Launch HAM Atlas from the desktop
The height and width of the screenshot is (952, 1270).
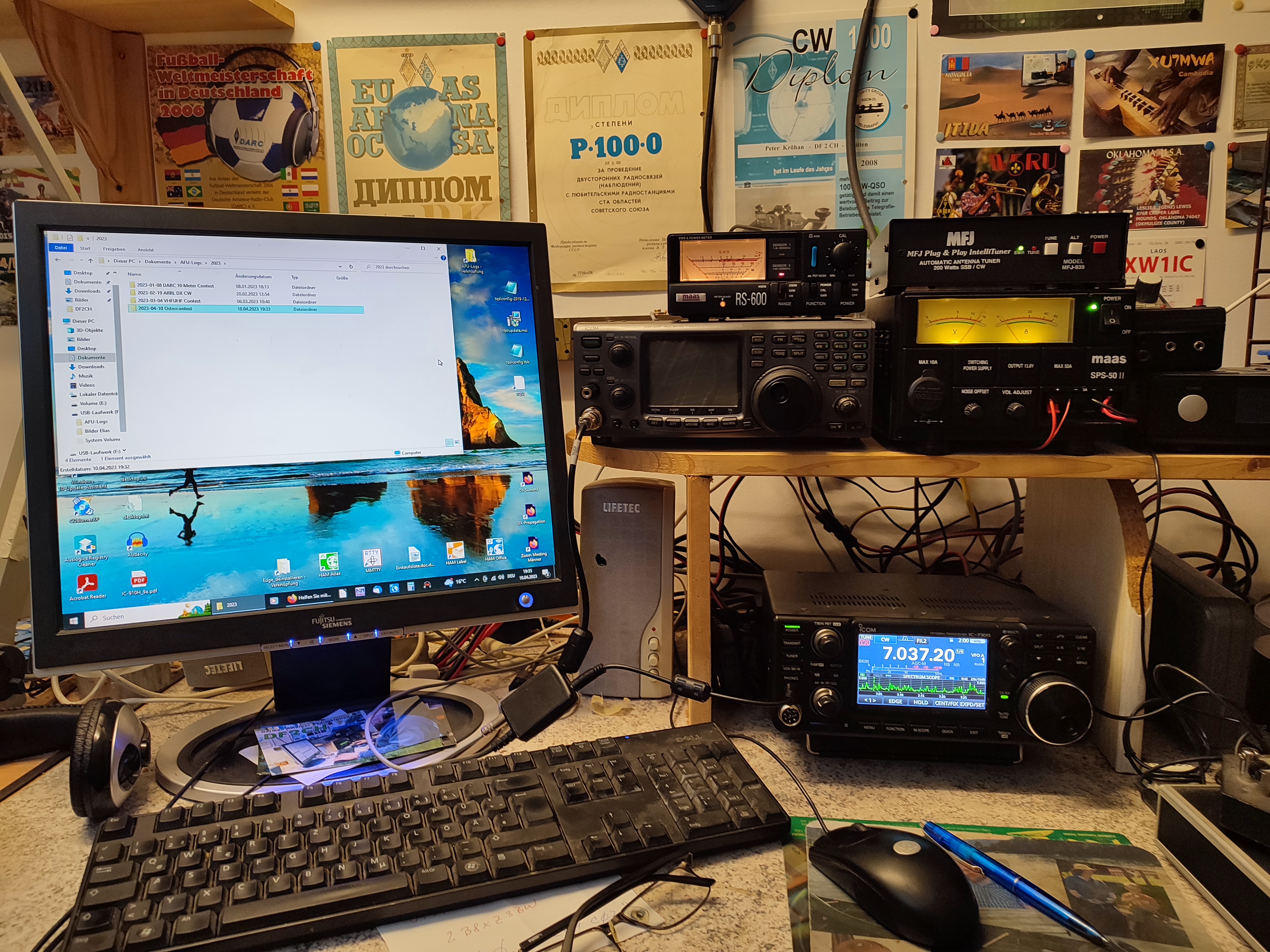click(x=329, y=564)
